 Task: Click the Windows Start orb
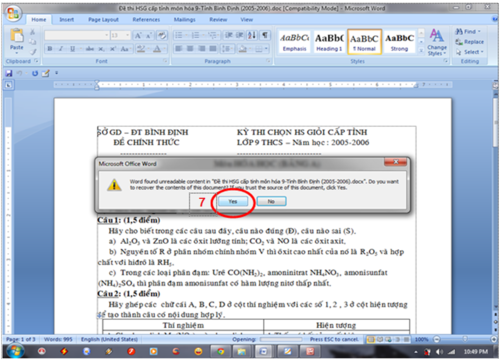coord(15,351)
